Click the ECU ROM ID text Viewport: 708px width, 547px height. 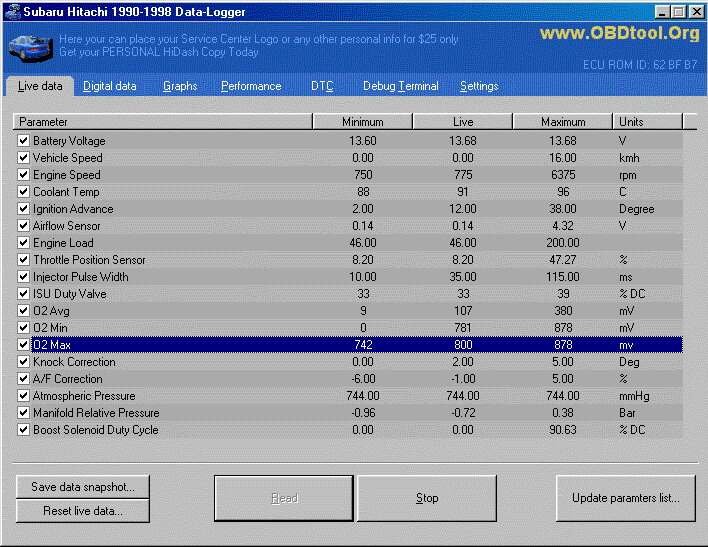pyautogui.click(x=640, y=65)
